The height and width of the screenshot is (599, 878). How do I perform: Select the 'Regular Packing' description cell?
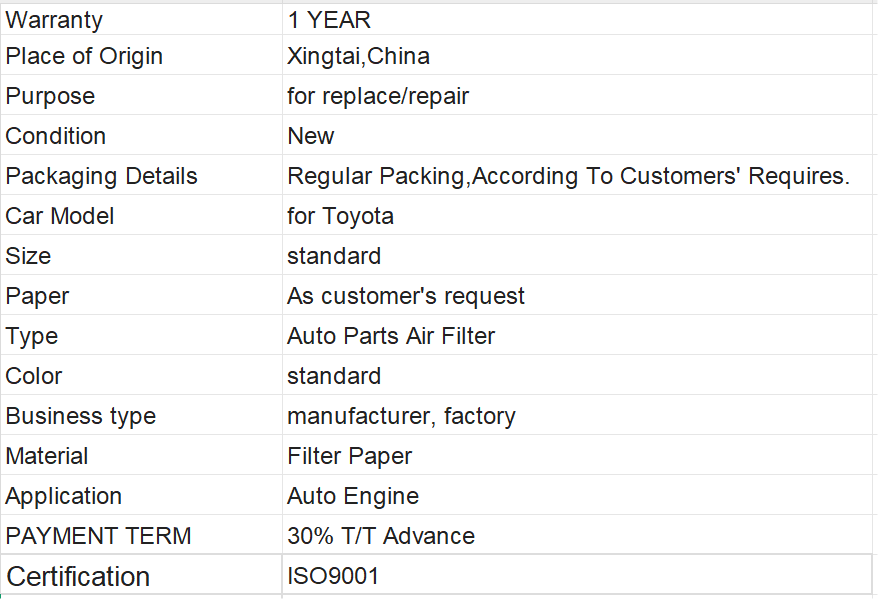click(568, 176)
